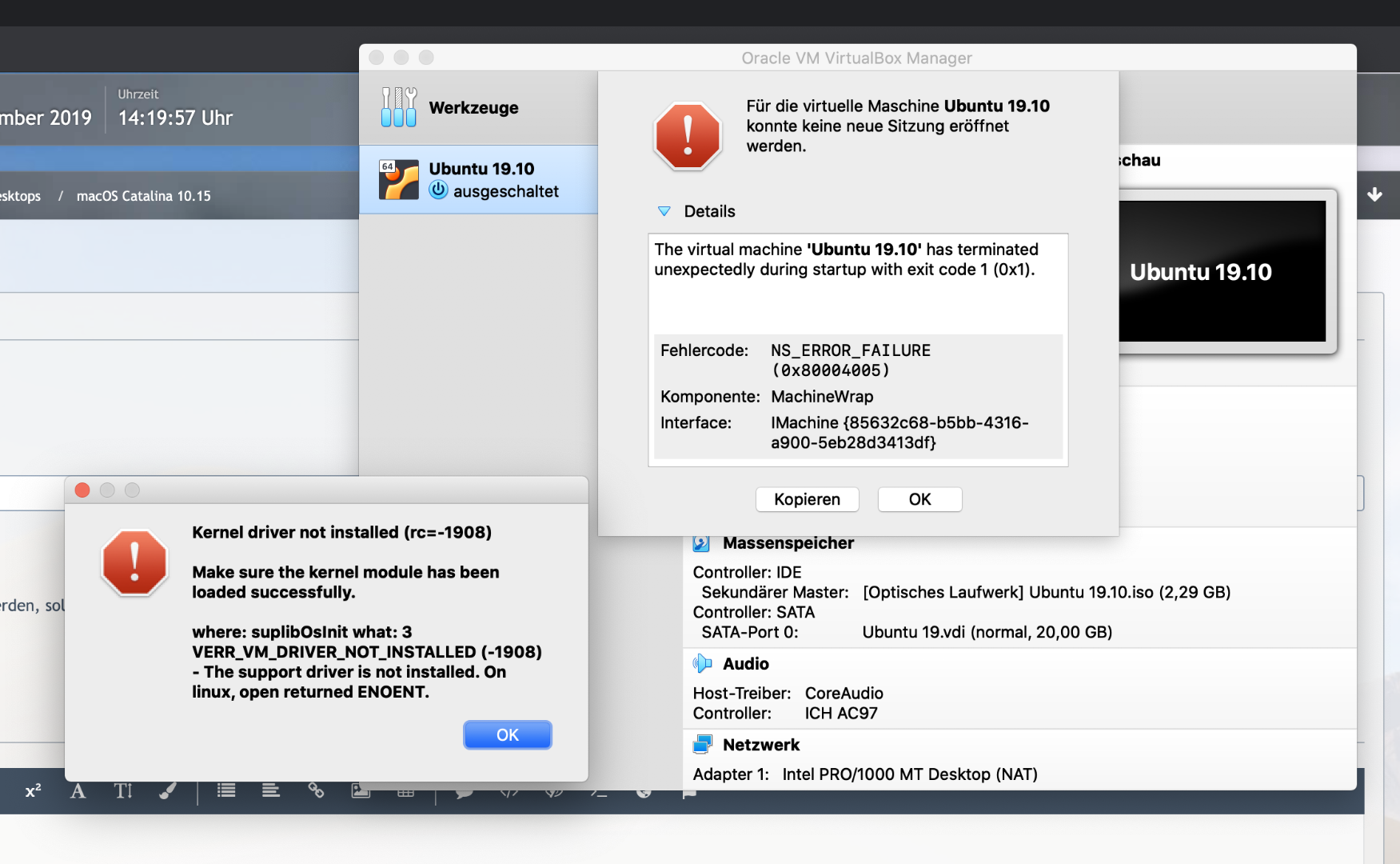
Task: Click the 'CoreAudio' host driver value
Action: (844, 694)
